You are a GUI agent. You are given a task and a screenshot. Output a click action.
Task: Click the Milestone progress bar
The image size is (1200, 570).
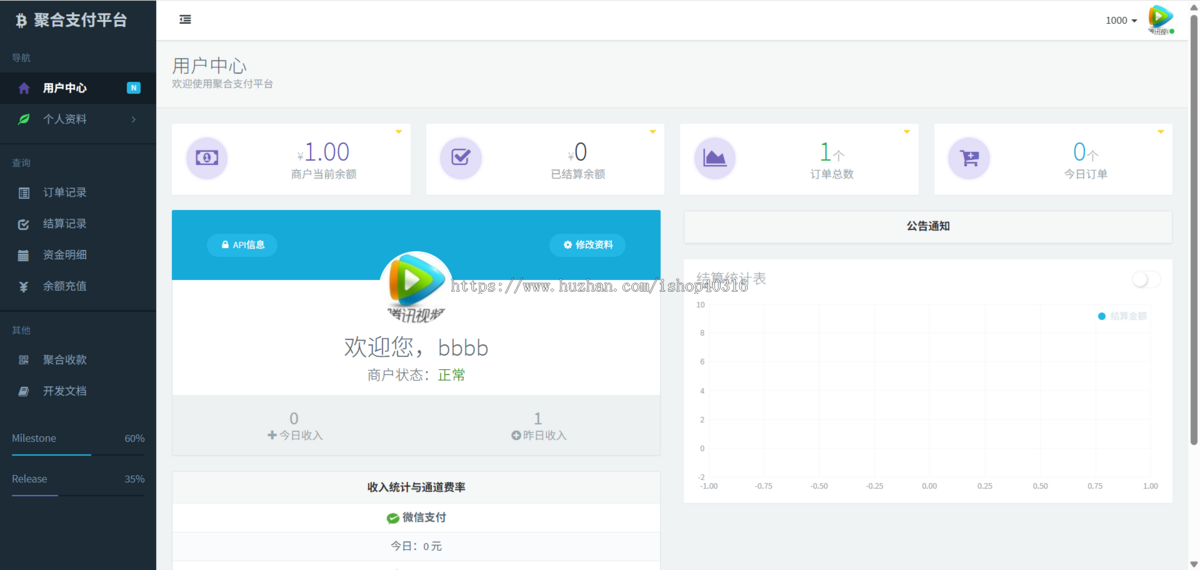pyautogui.click(x=78, y=455)
